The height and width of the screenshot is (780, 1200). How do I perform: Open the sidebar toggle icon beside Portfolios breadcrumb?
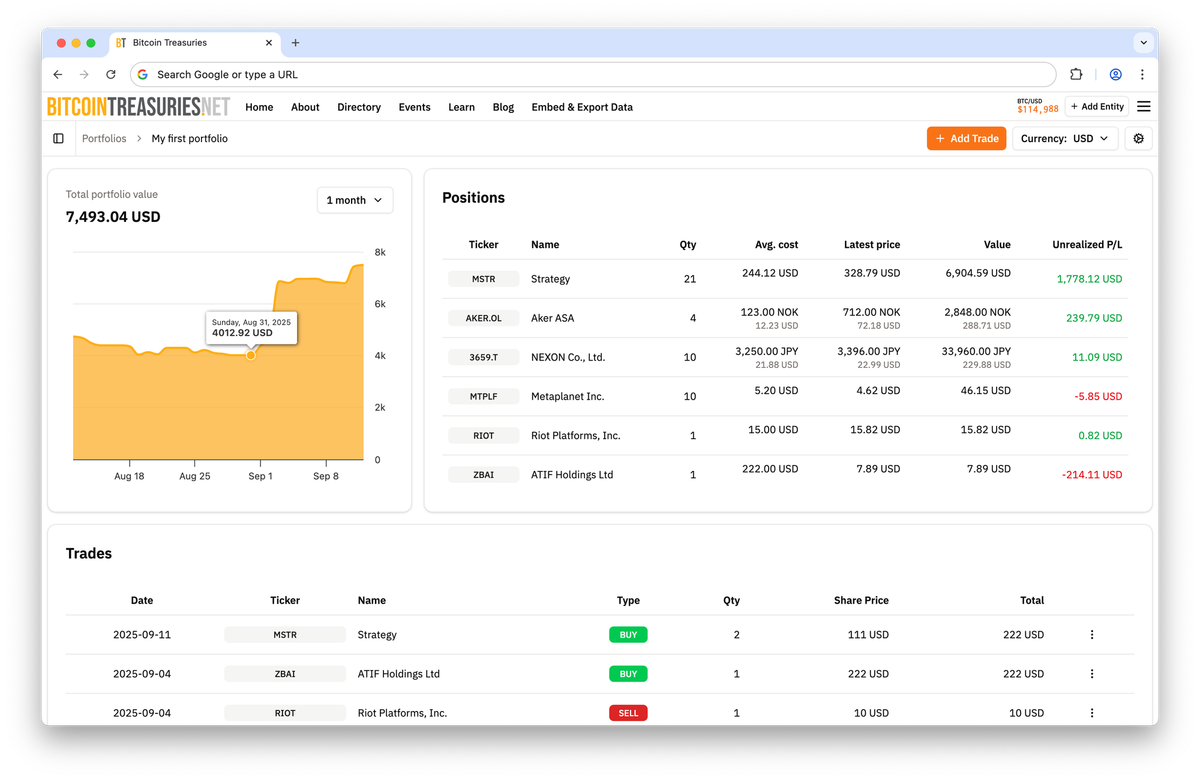click(x=58, y=138)
